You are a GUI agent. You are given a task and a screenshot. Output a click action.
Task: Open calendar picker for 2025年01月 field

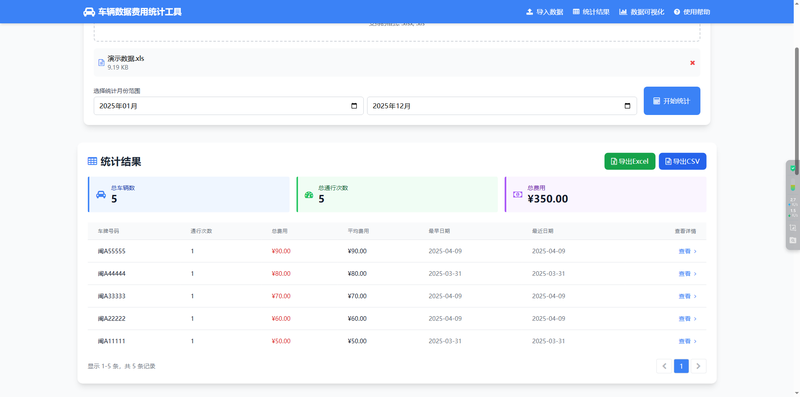point(354,106)
